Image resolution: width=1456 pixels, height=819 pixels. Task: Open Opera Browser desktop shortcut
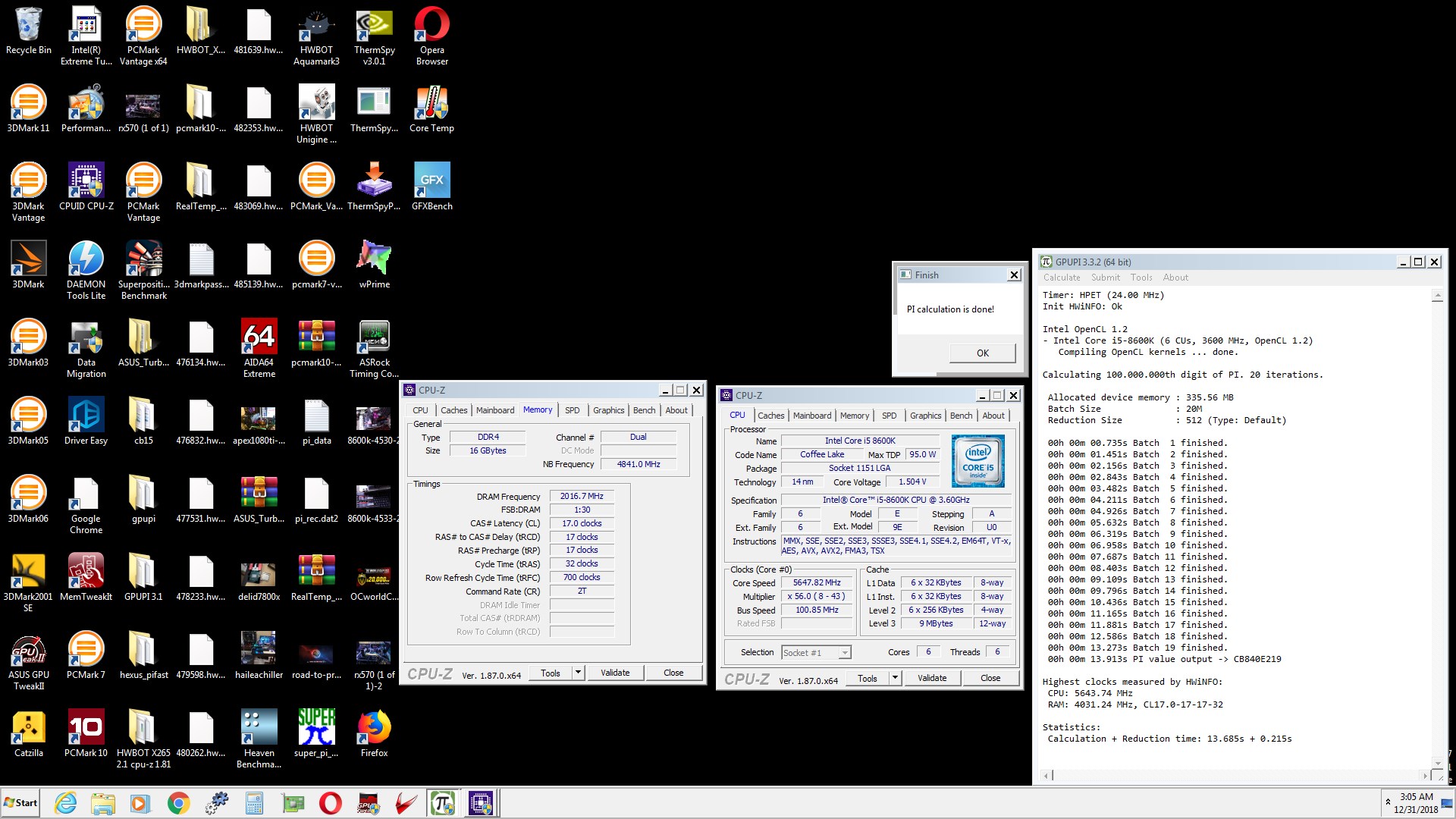(431, 36)
